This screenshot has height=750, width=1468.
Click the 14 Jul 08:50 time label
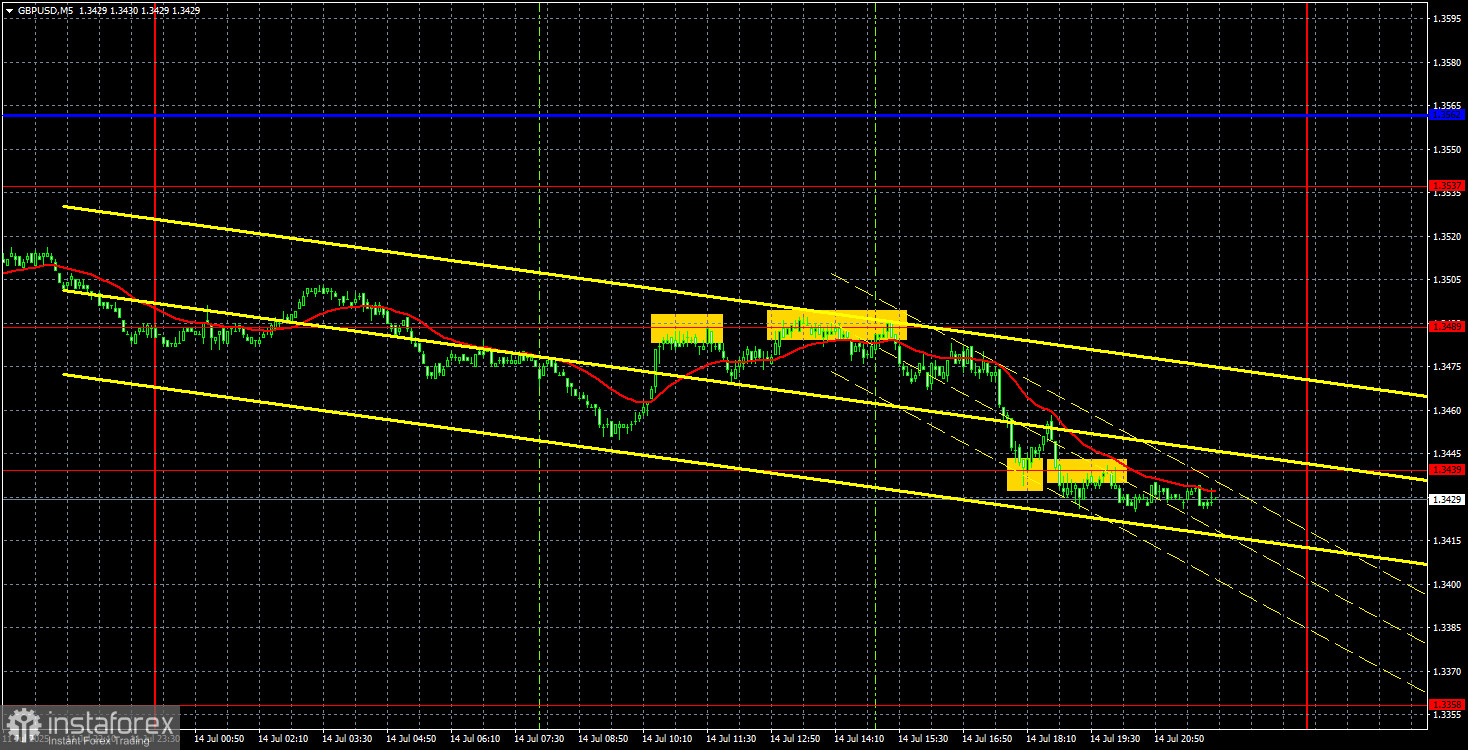tap(603, 739)
